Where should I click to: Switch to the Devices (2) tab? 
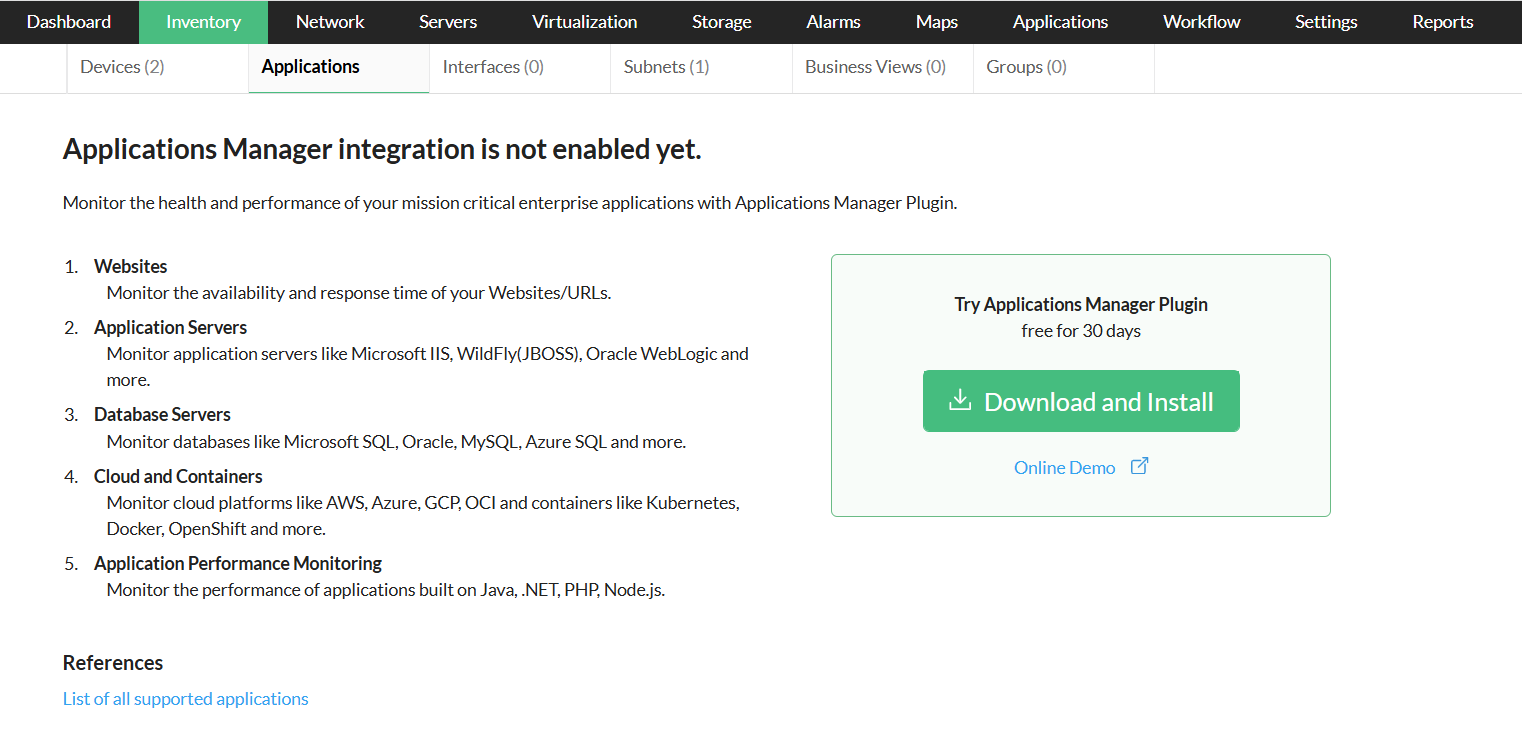(x=122, y=67)
